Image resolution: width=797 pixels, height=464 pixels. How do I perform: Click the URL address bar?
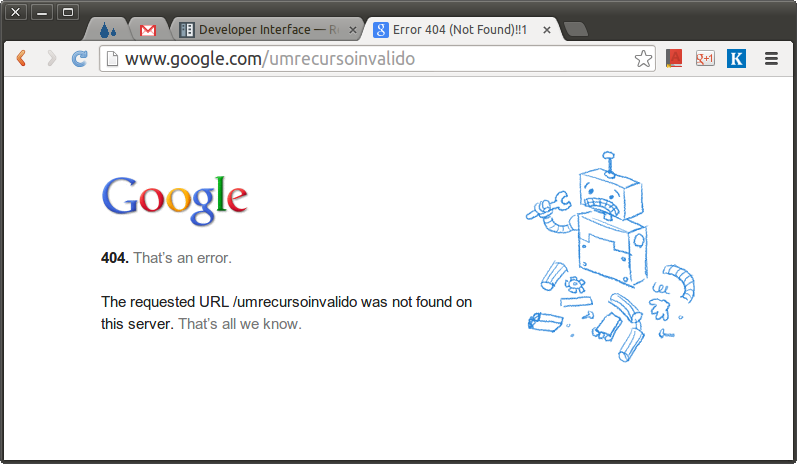pyautogui.click(x=377, y=58)
